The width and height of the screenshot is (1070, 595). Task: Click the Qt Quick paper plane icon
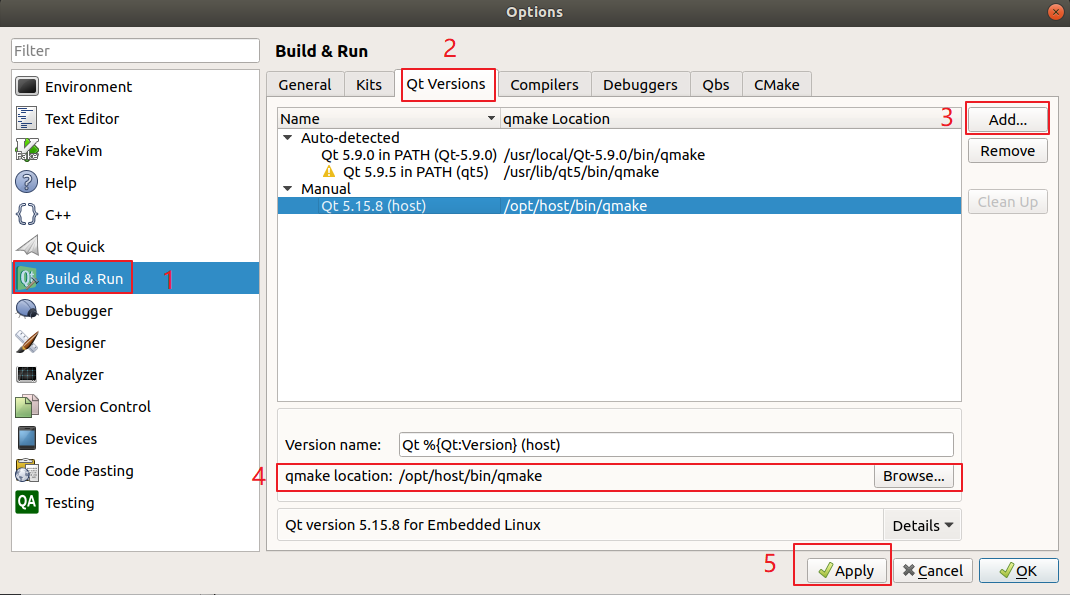coord(27,246)
